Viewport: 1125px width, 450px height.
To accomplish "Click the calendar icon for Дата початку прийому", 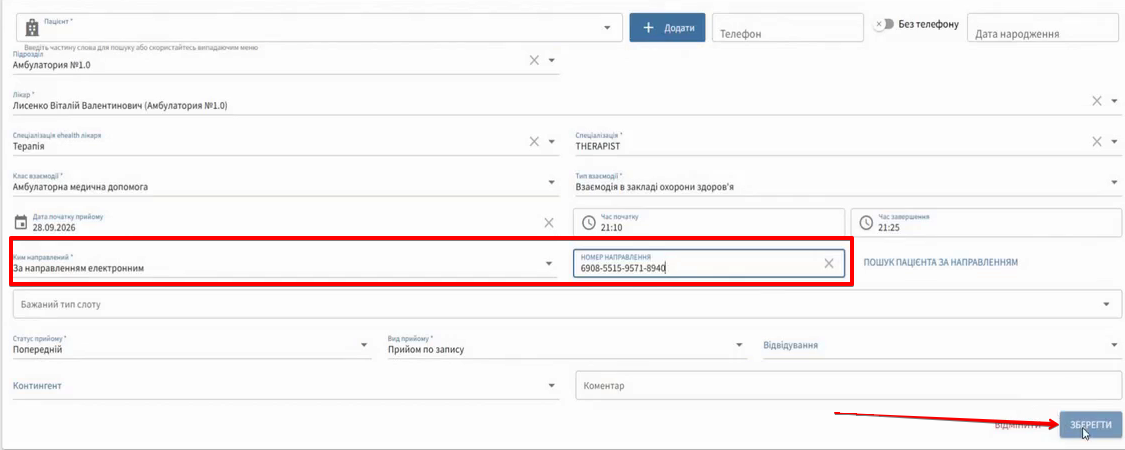I will (x=21, y=222).
